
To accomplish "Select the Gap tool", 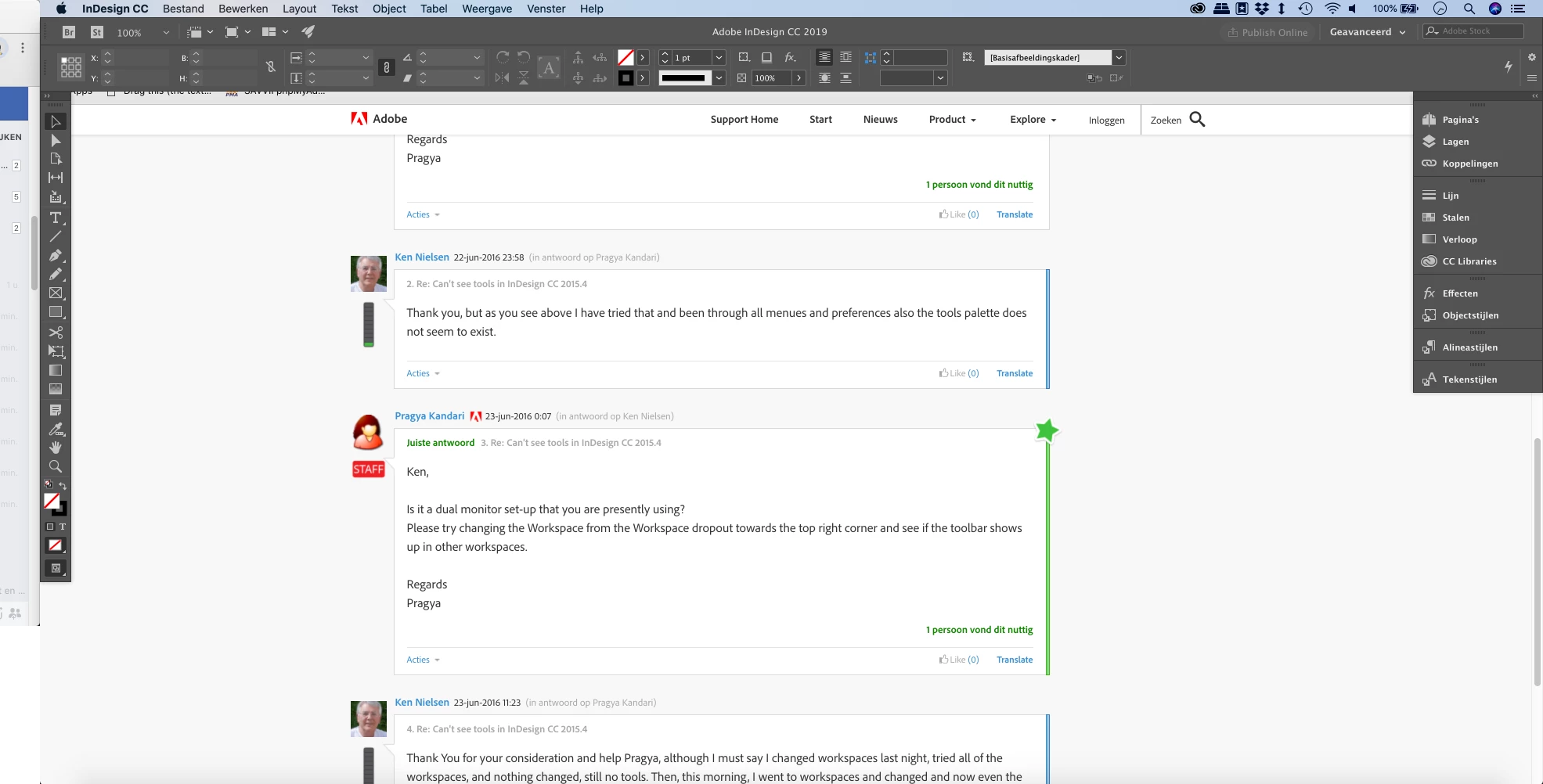I will click(56, 178).
